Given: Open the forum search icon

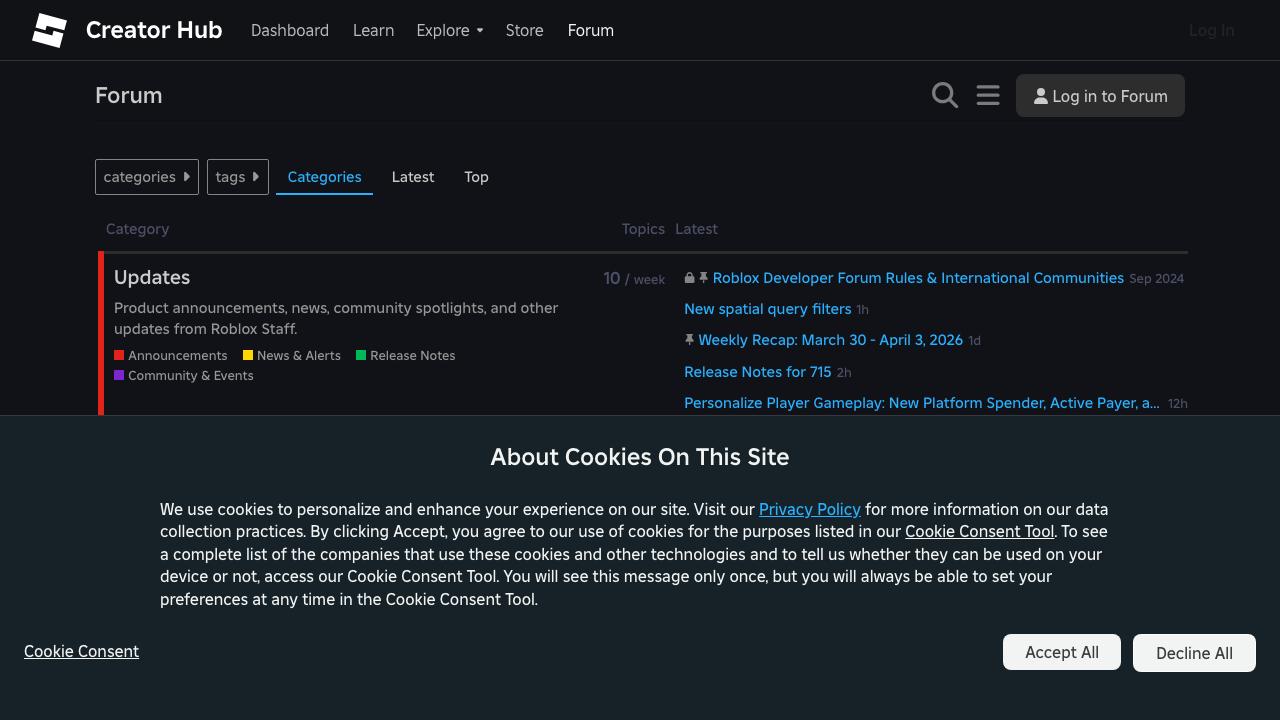Looking at the screenshot, I should (x=944, y=95).
